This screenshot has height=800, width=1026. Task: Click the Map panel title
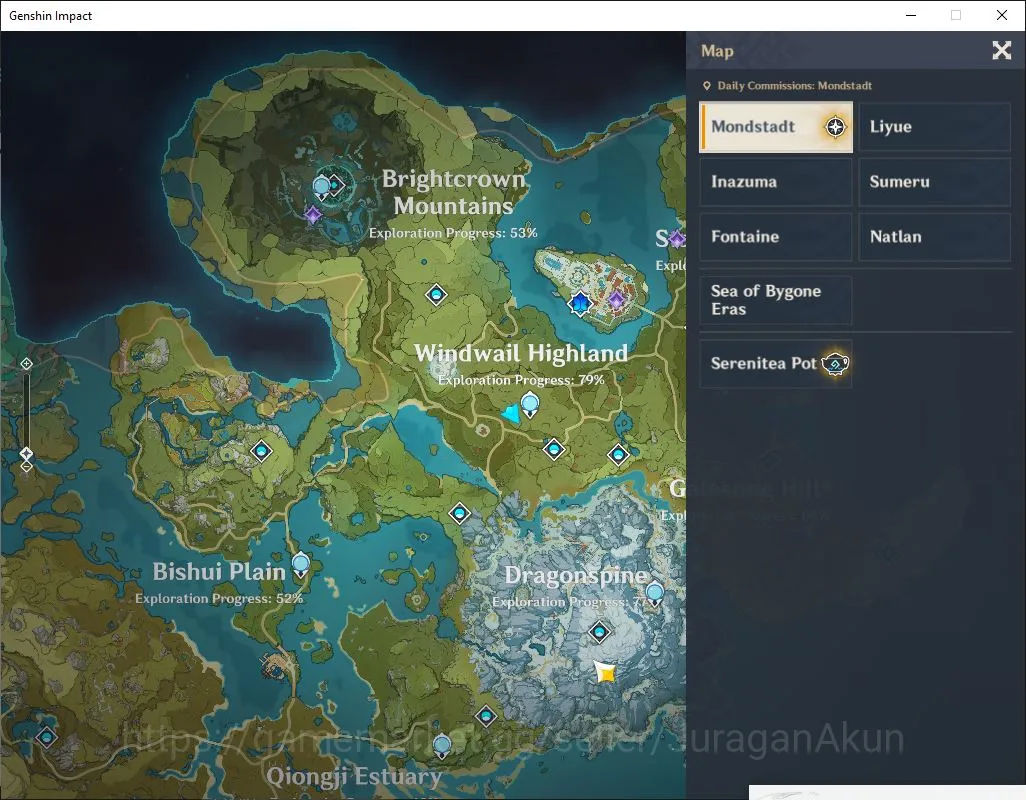(x=717, y=51)
